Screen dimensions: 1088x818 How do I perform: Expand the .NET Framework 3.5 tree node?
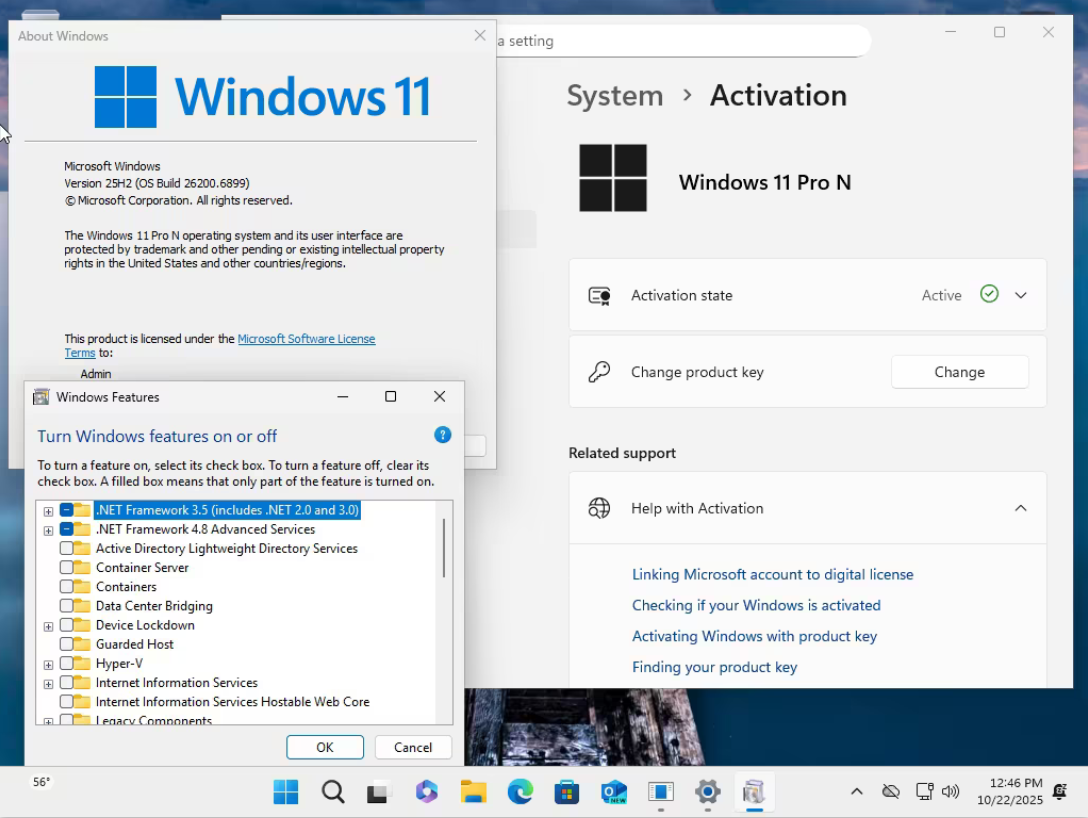[48, 511]
